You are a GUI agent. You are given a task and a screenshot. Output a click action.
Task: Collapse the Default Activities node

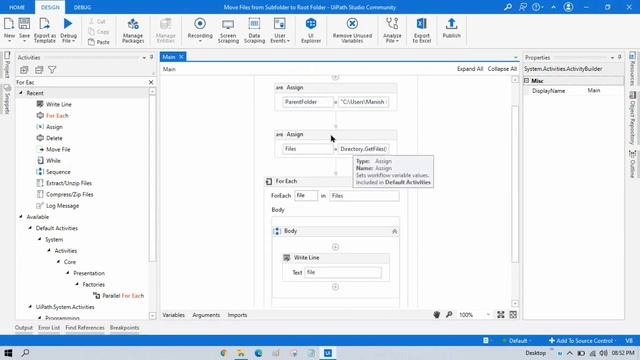tap(30, 228)
